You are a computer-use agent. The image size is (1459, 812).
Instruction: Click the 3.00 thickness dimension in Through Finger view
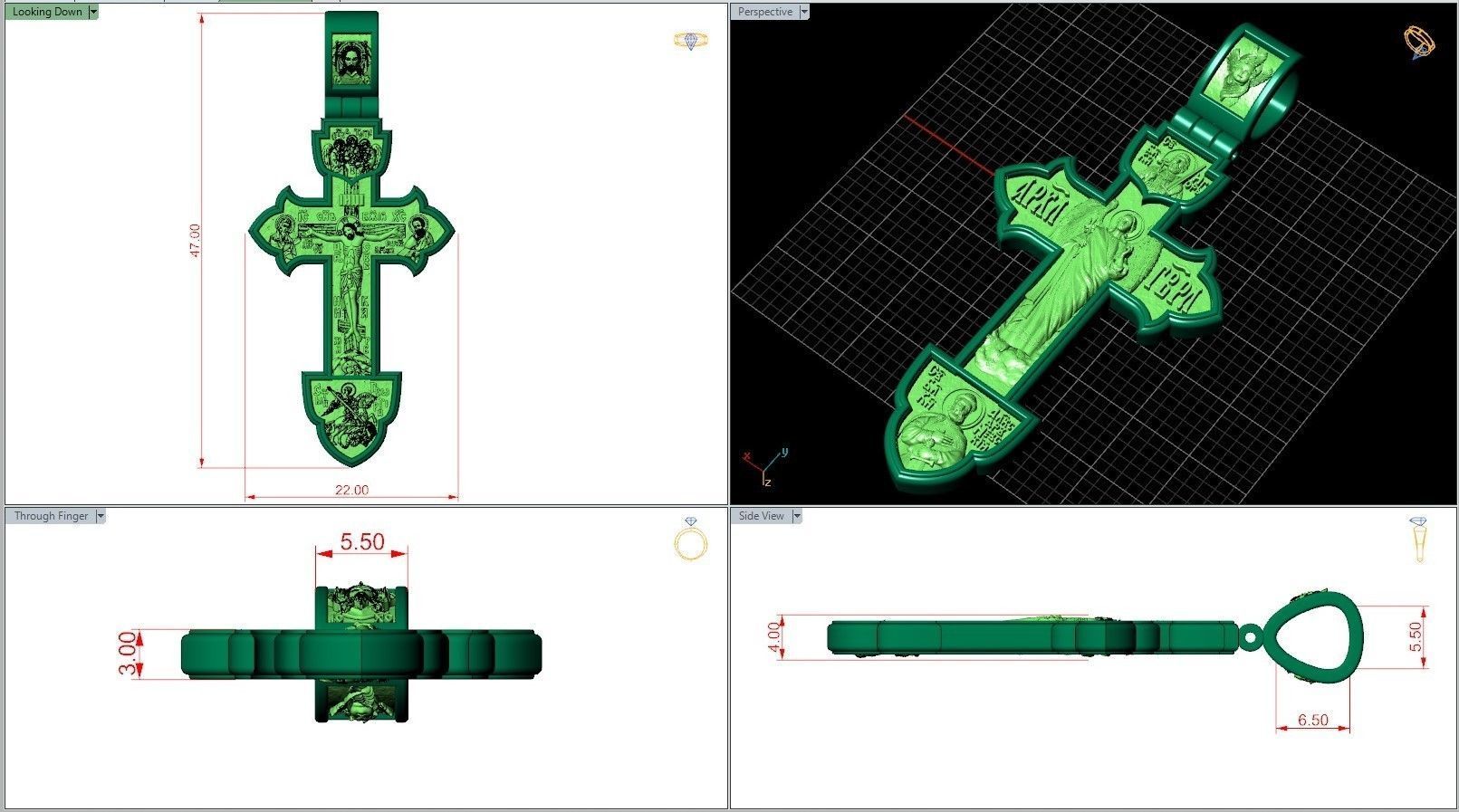[x=130, y=654]
